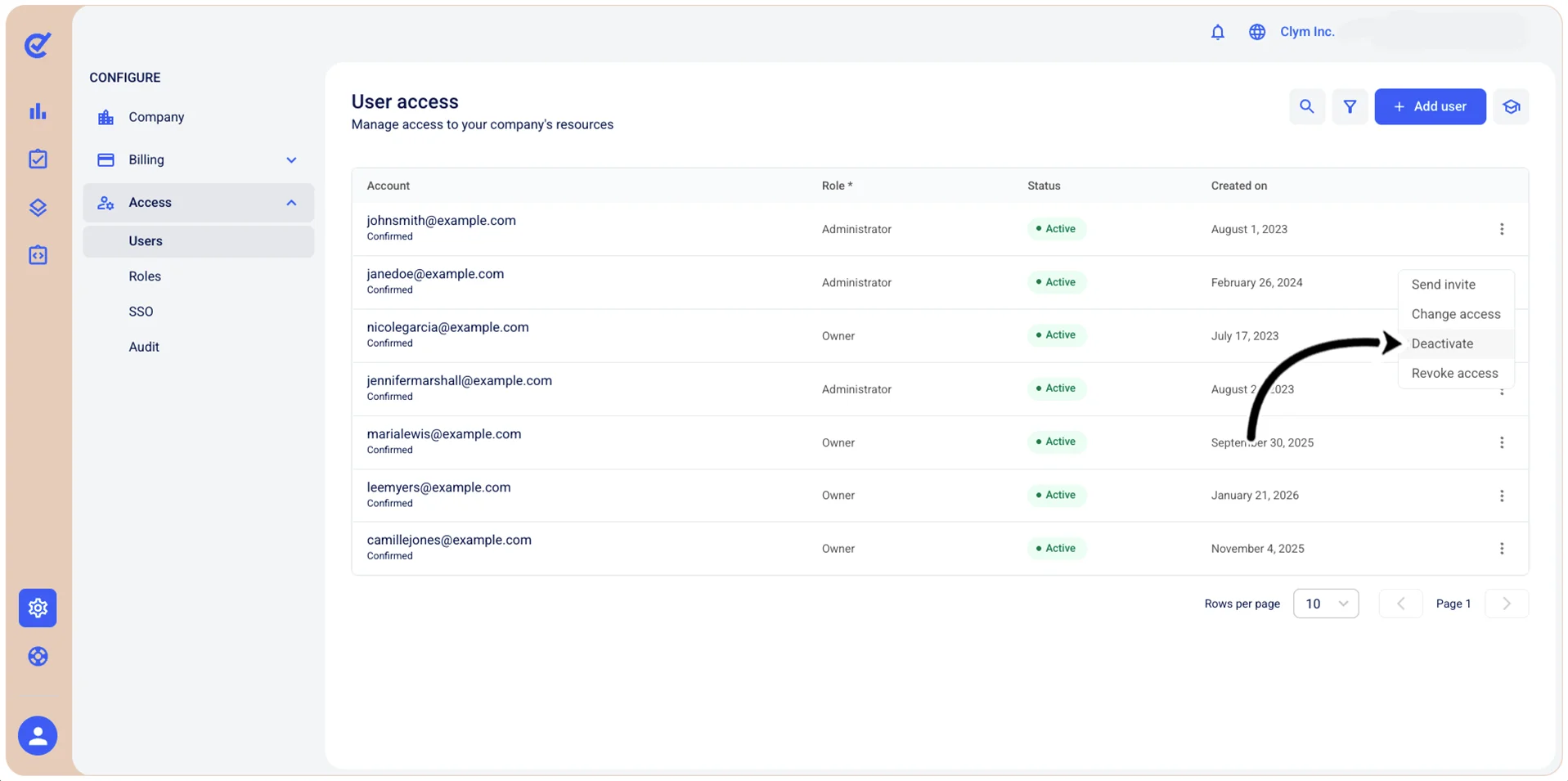
Task: Expand the Billing section chevron
Action: point(291,160)
